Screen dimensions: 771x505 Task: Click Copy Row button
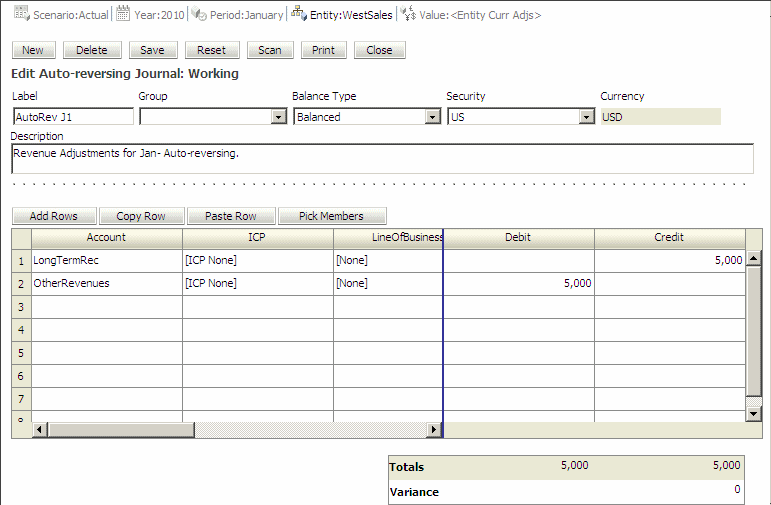point(142,216)
